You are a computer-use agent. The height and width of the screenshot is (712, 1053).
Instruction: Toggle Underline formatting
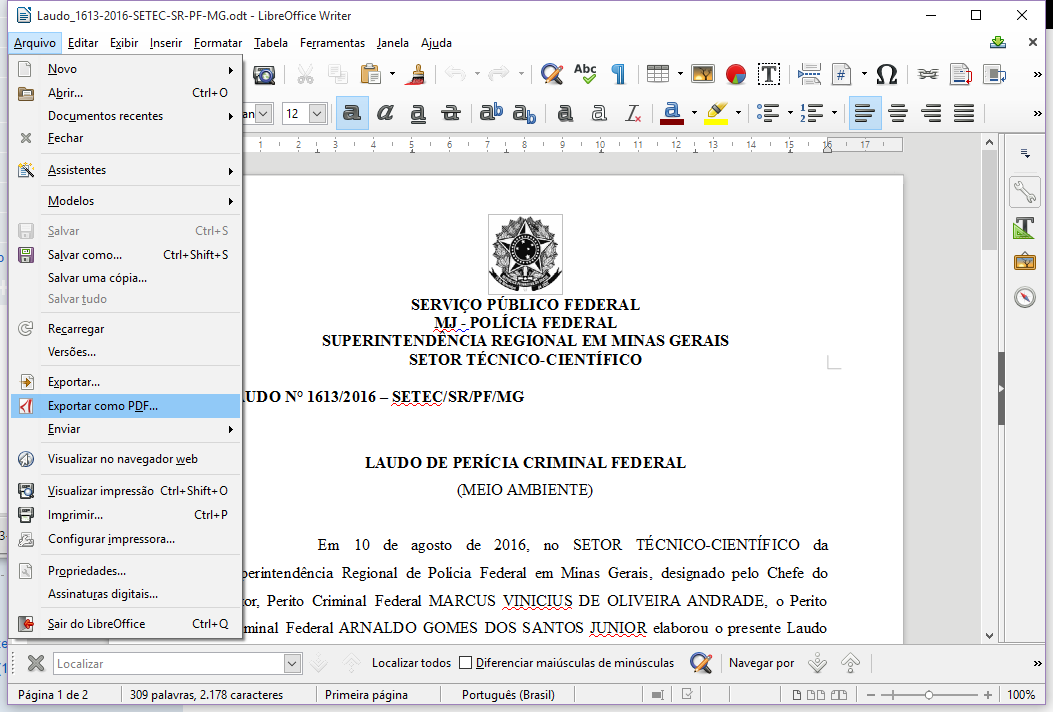coord(418,114)
